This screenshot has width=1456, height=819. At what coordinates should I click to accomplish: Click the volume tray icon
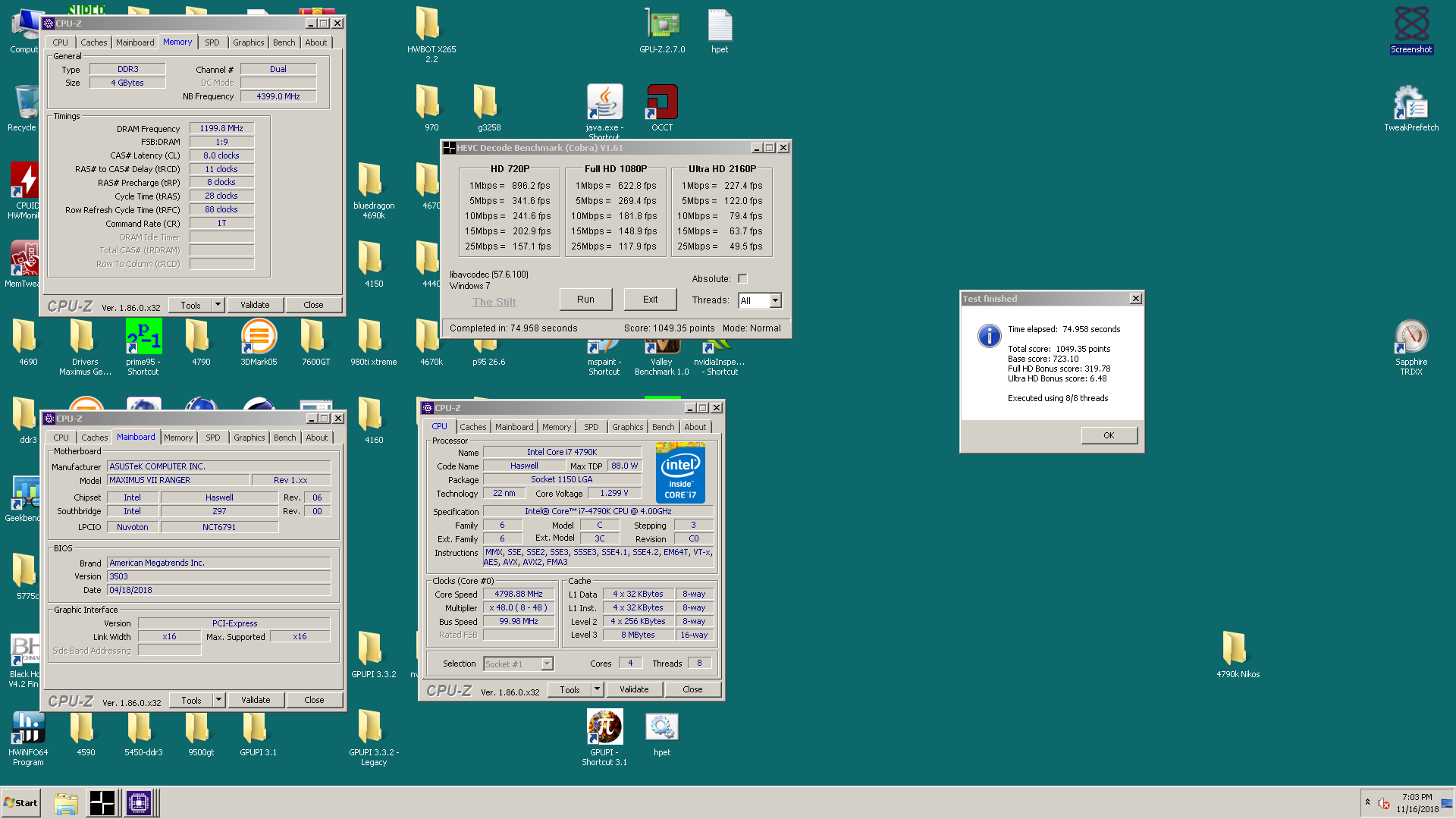1384,803
